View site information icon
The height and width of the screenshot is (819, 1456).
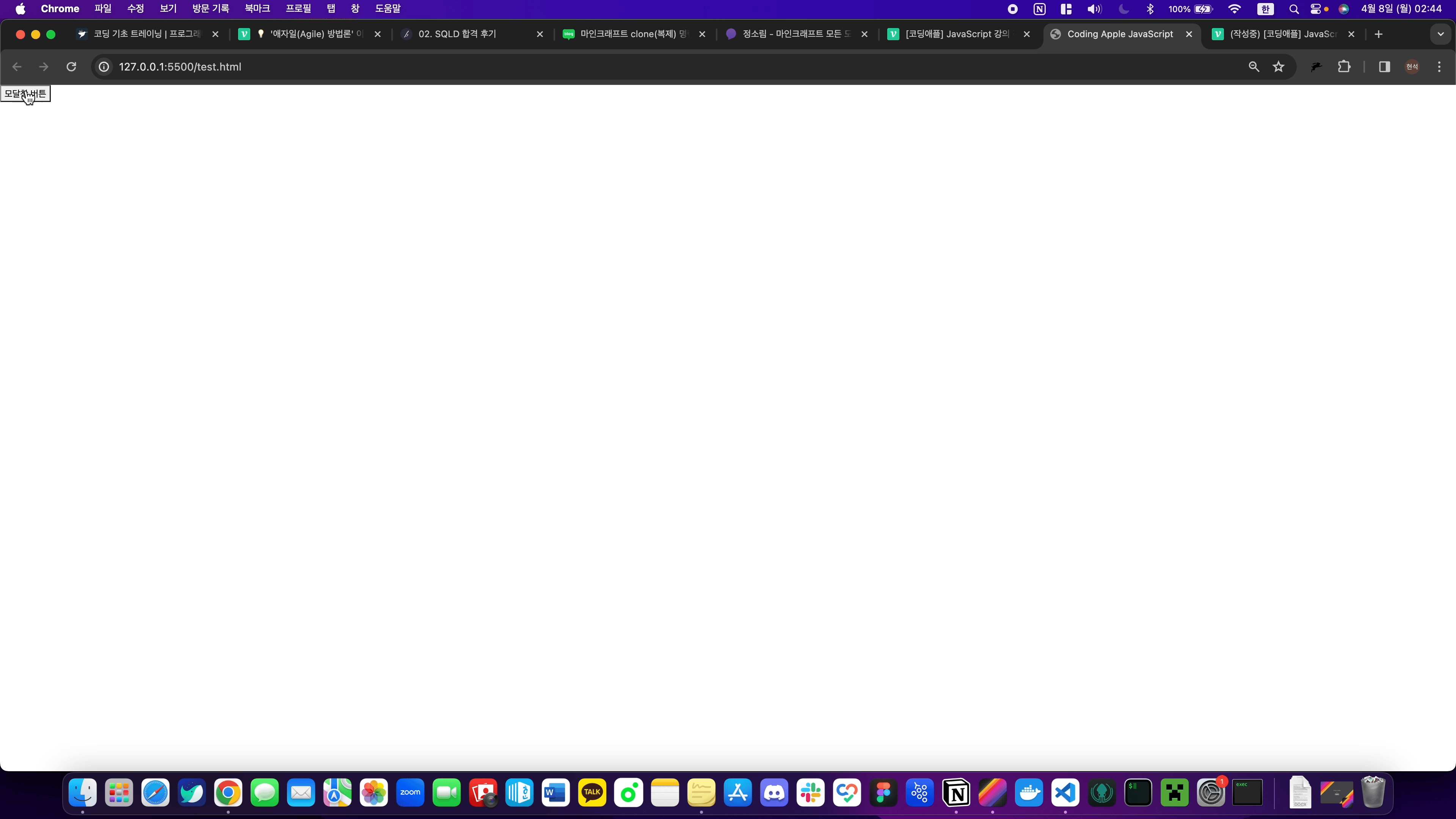(x=104, y=67)
